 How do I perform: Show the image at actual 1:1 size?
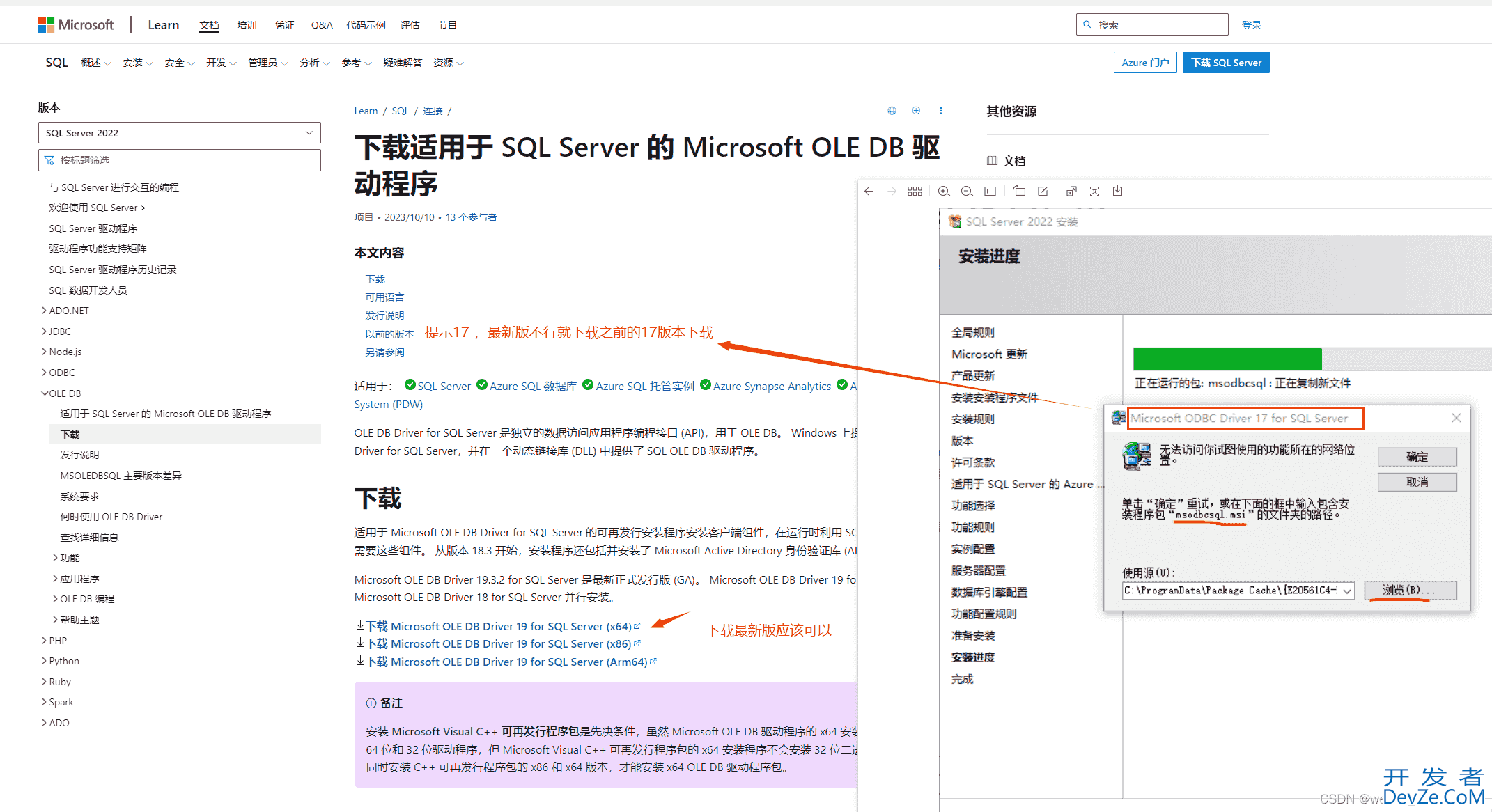(x=990, y=192)
